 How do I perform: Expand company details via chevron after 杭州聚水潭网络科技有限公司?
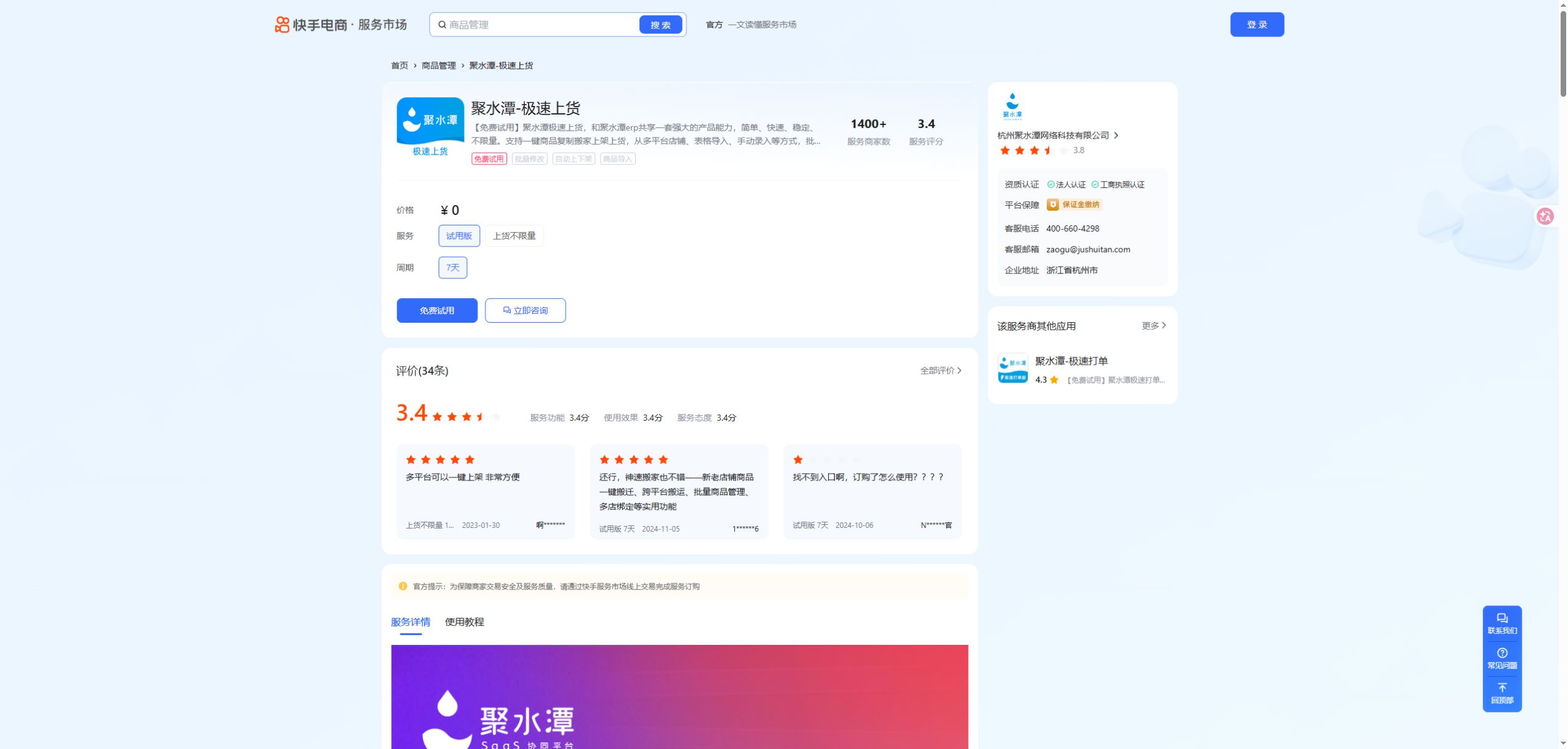(x=1116, y=136)
